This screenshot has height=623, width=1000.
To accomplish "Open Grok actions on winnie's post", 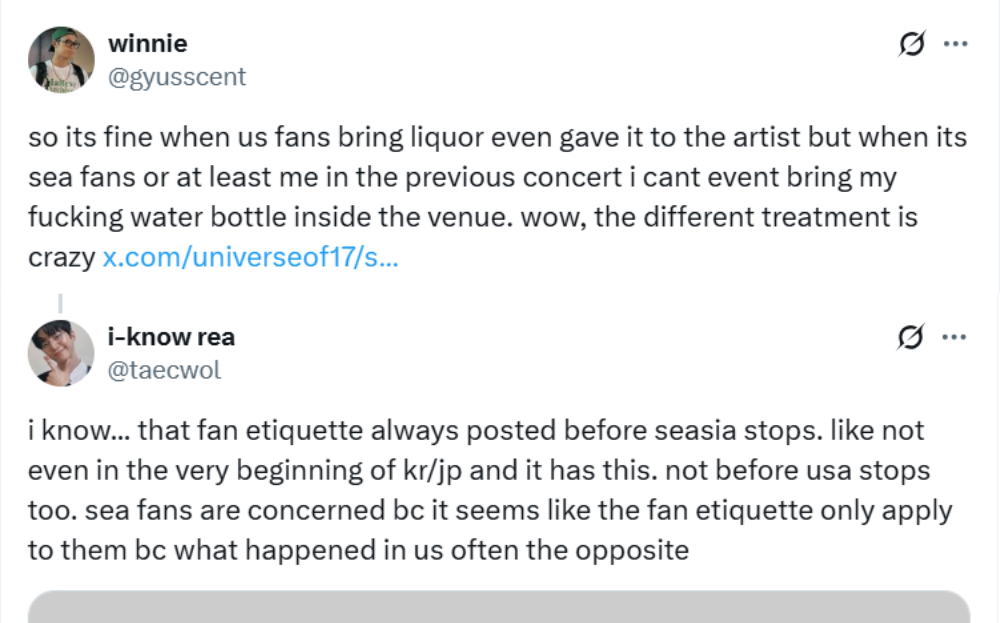I will [911, 45].
